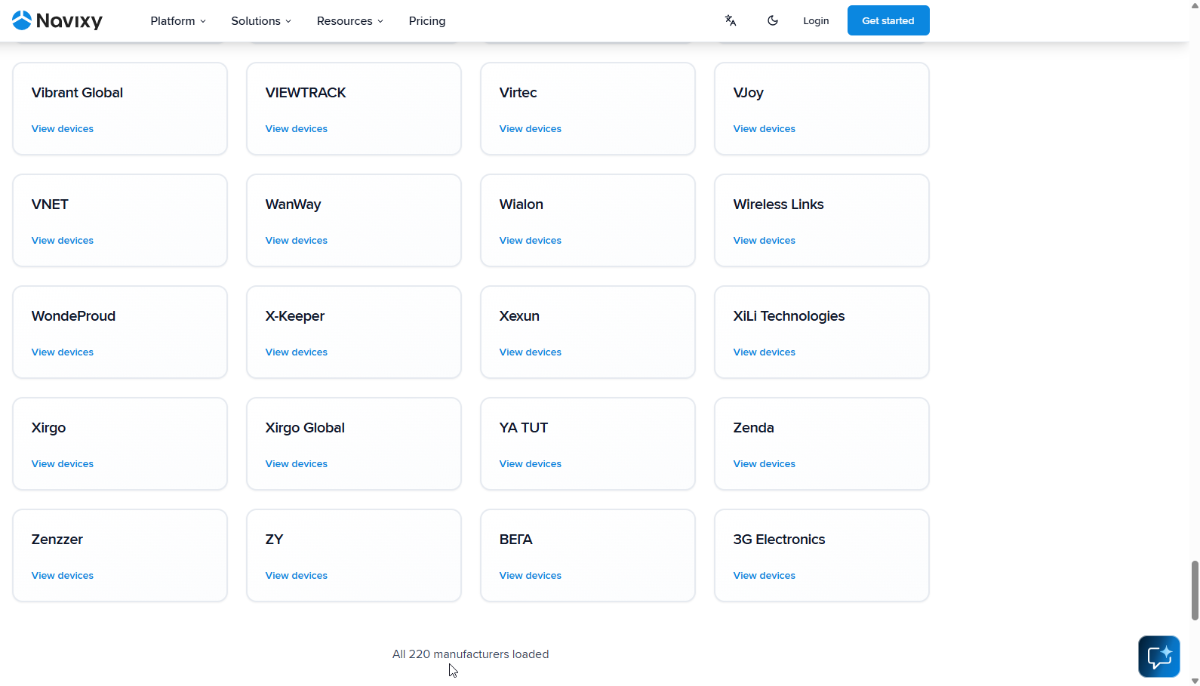The width and height of the screenshot is (1200, 686).
Task: View devices for Wireless Links
Action: (x=764, y=241)
